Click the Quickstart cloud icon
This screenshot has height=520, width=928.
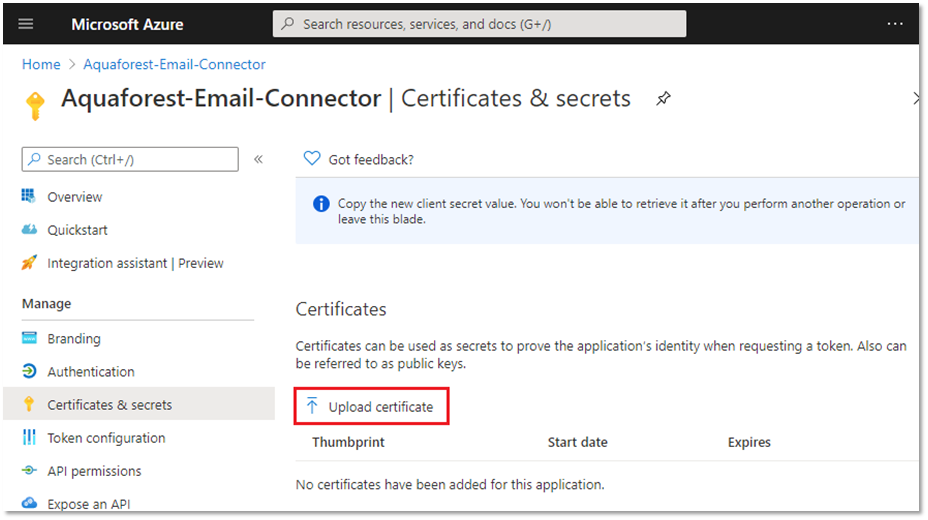[x=29, y=230]
